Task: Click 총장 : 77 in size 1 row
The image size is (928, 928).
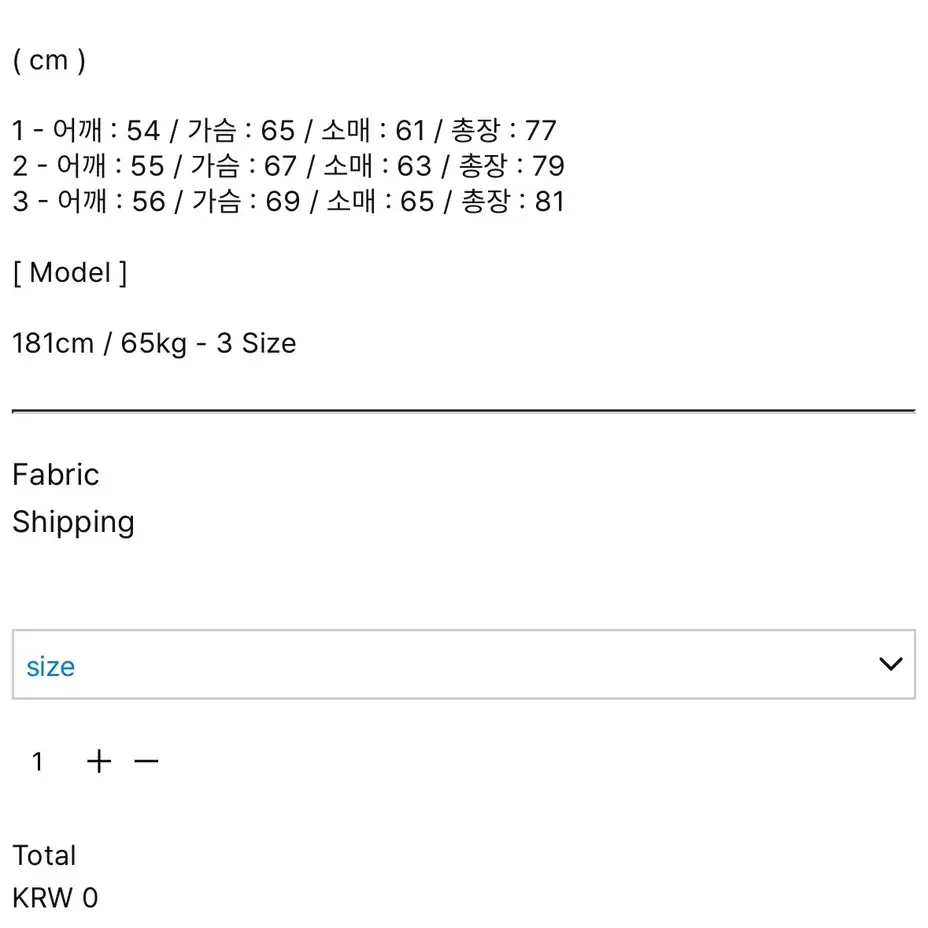Action: pyautogui.click(x=504, y=130)
